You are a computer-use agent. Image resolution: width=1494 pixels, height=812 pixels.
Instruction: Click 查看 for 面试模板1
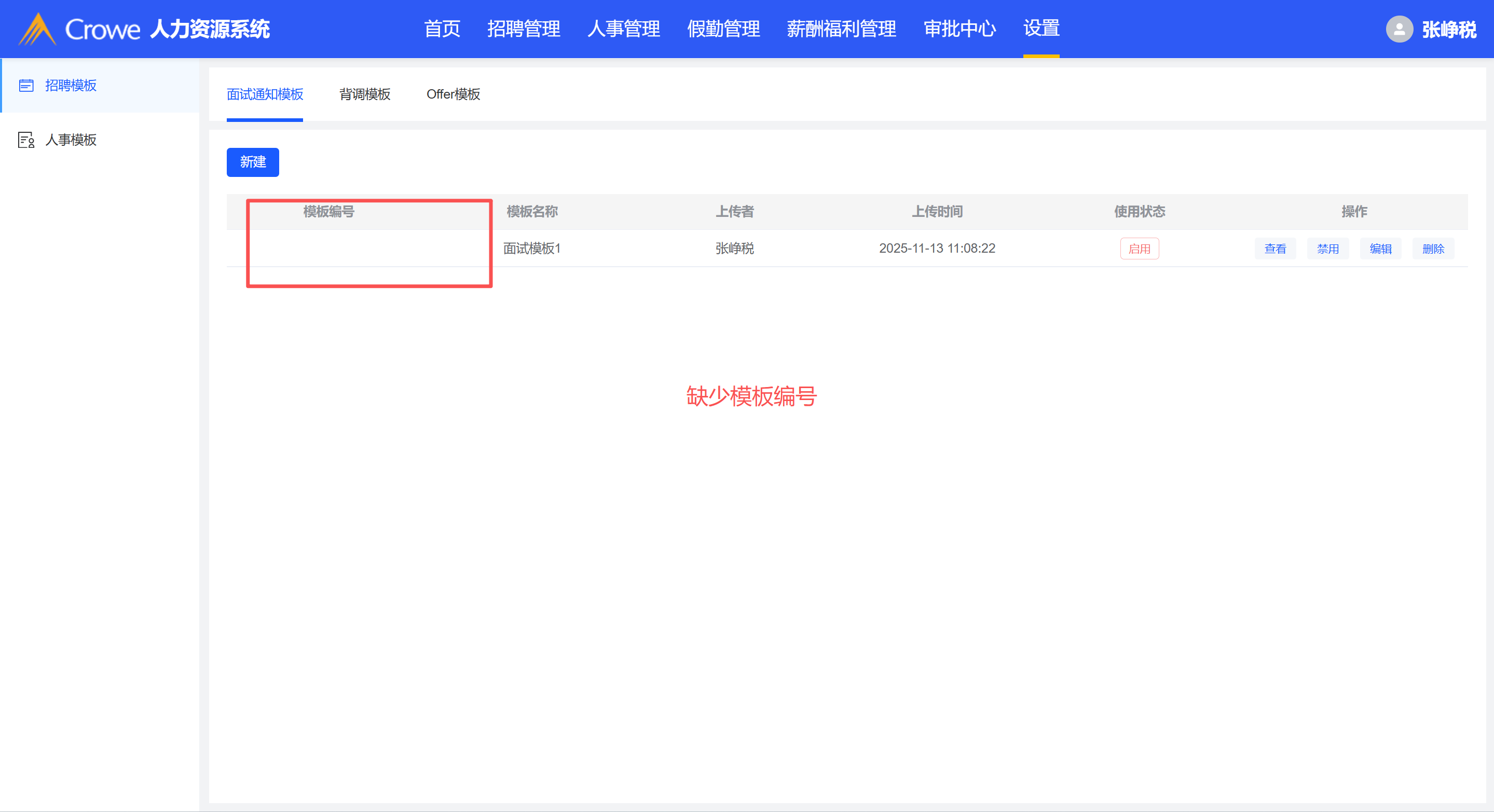(x=1275, y=248)
